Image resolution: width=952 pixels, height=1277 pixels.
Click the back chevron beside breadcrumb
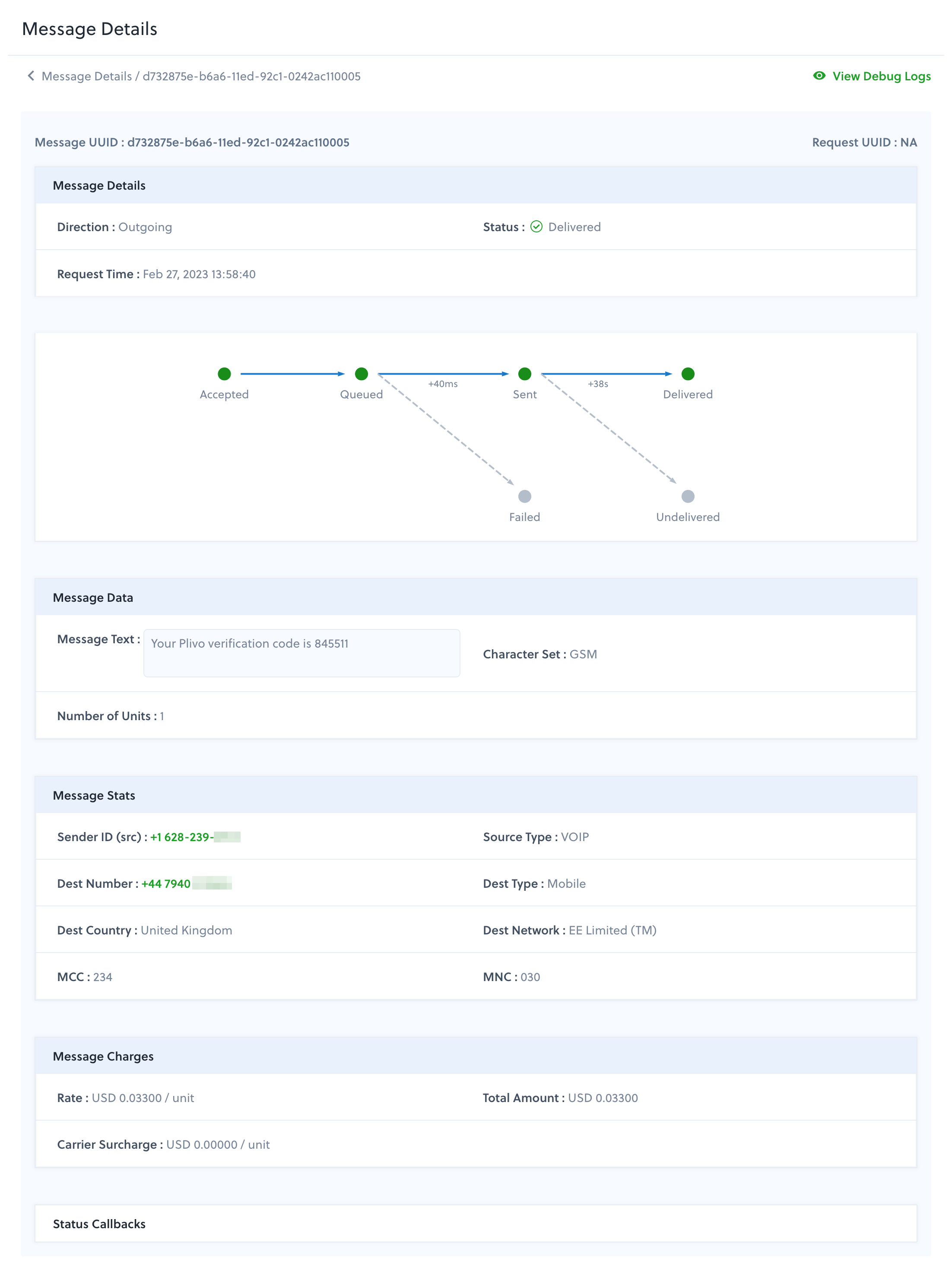pos(31,76)
